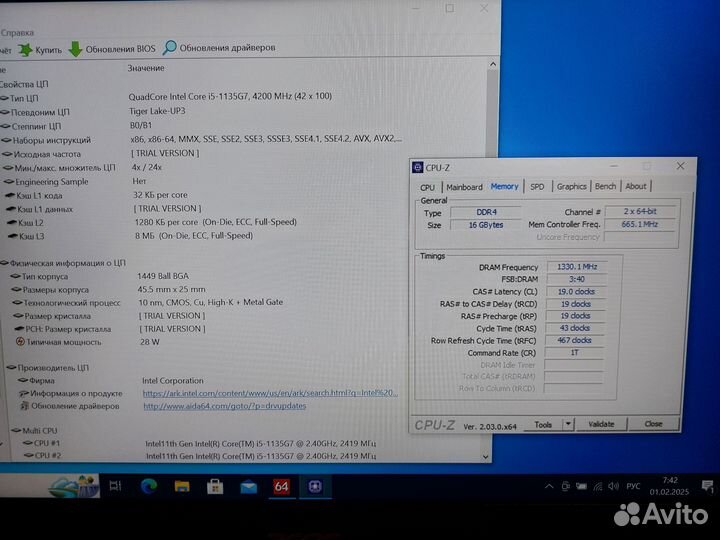Click the Tools button in CPU-Z
Viewport: 720px width, 540px height.
(x=543, y=425)
